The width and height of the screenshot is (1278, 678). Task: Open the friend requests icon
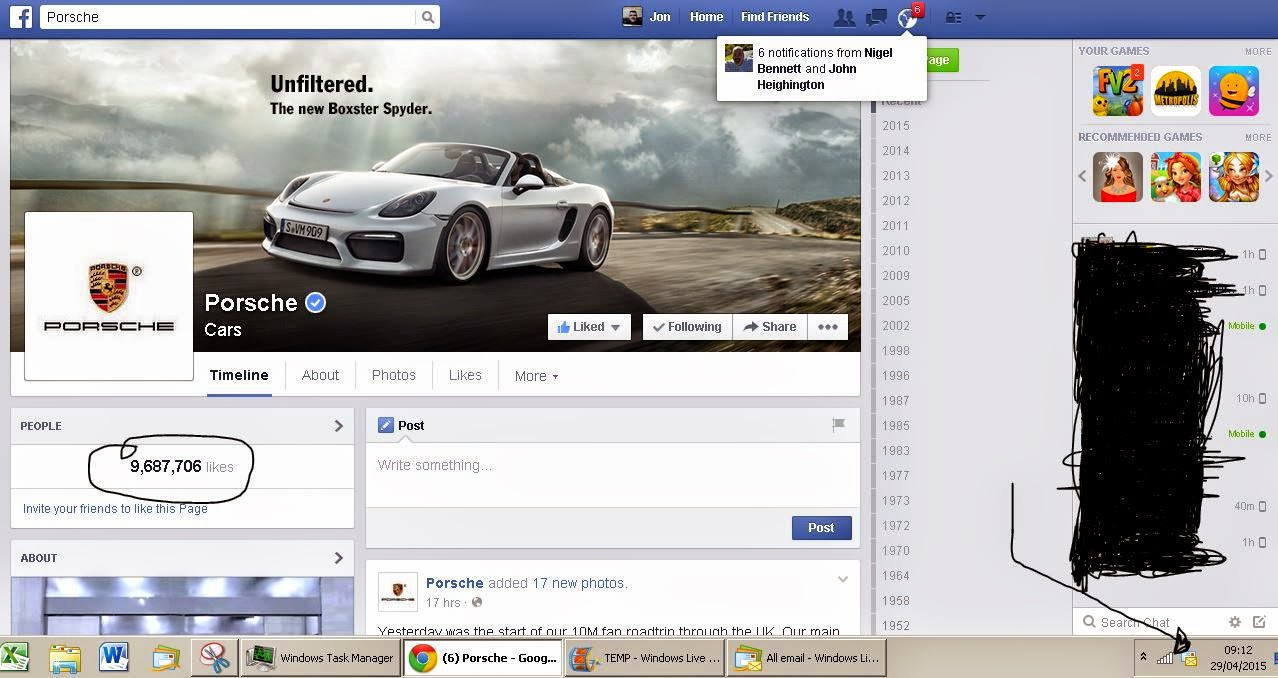click(845, 17)
